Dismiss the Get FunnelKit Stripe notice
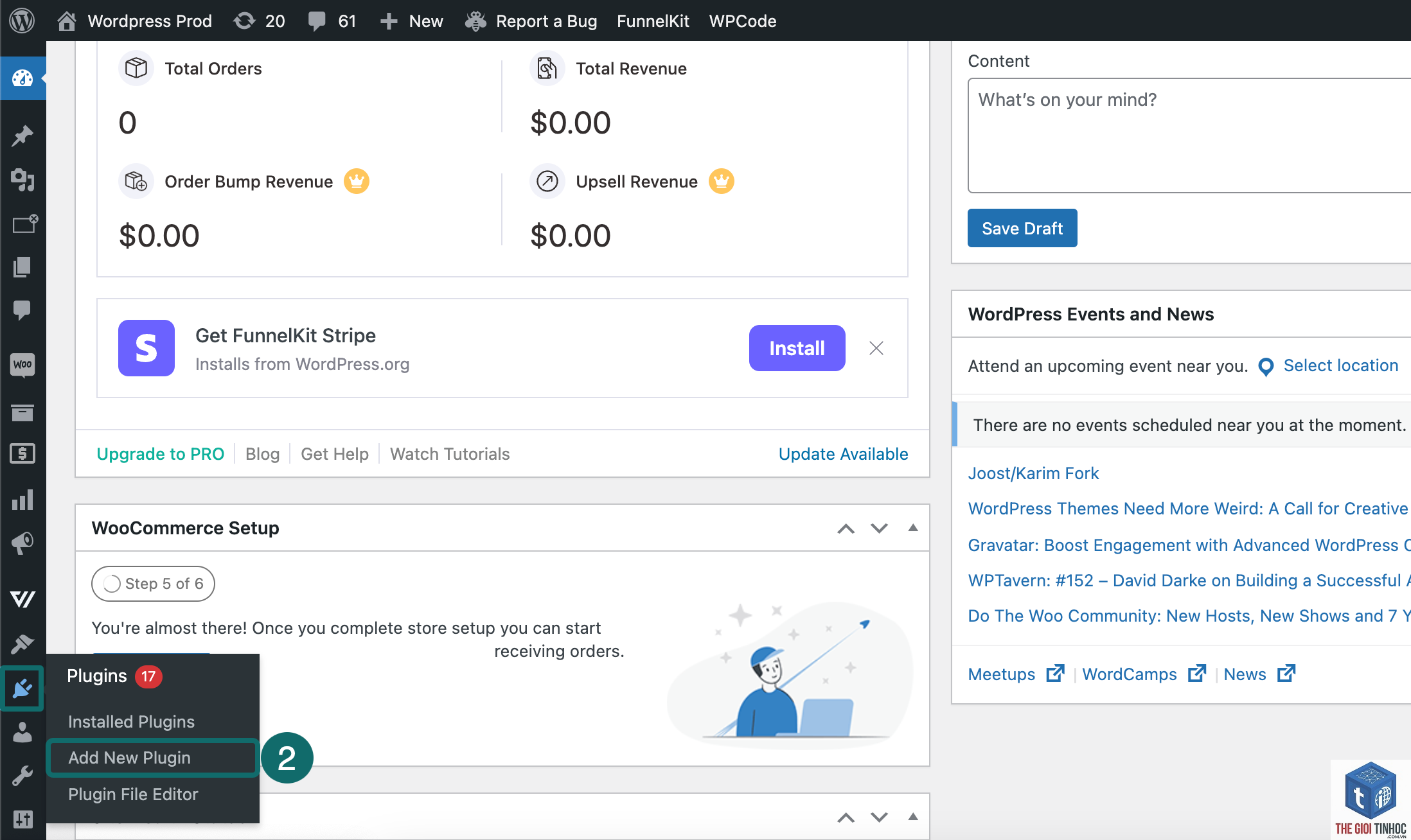 tap(876, 348)
